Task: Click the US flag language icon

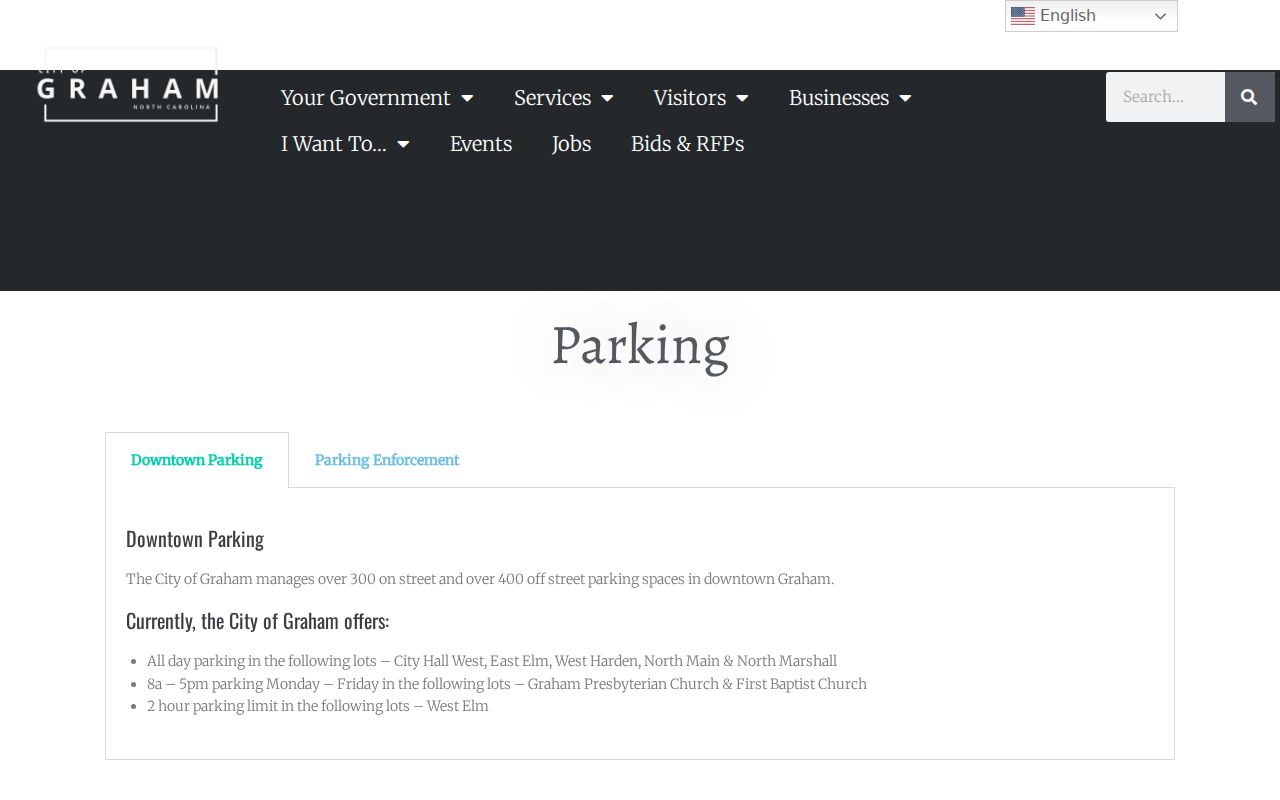Action: coord(1022,16)
